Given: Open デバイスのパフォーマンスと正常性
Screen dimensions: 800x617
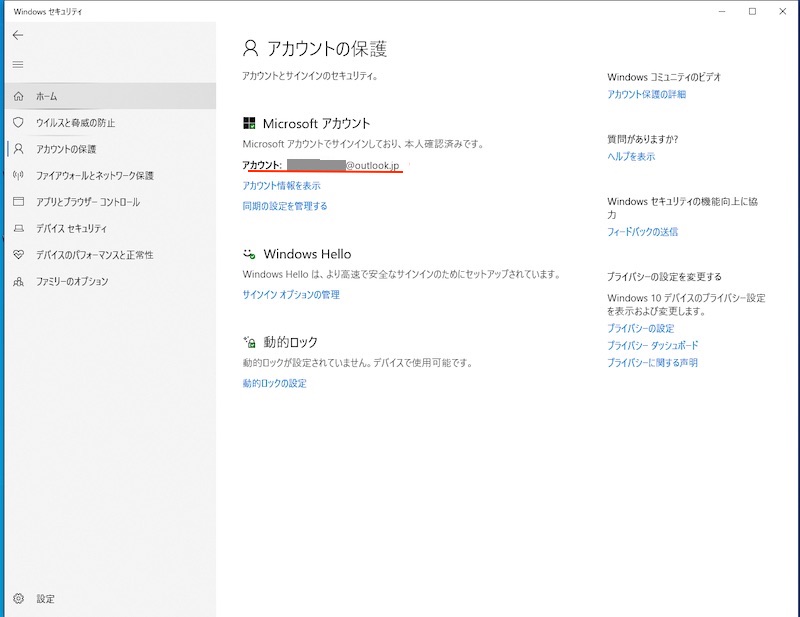Looking at the screenshot, I should pyautogui.click(x=110, y=255).
